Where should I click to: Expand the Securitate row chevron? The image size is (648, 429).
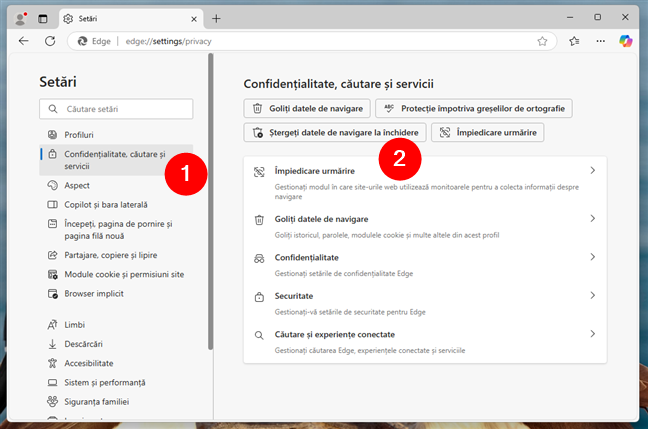593,295
